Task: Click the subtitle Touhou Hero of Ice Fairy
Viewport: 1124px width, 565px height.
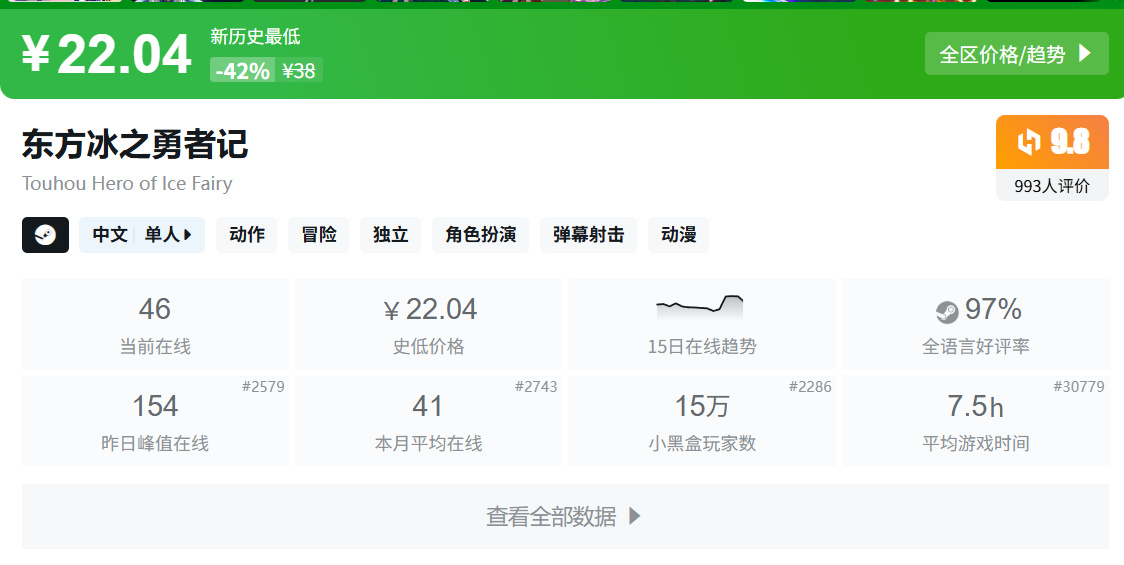Action: point(127,184)
